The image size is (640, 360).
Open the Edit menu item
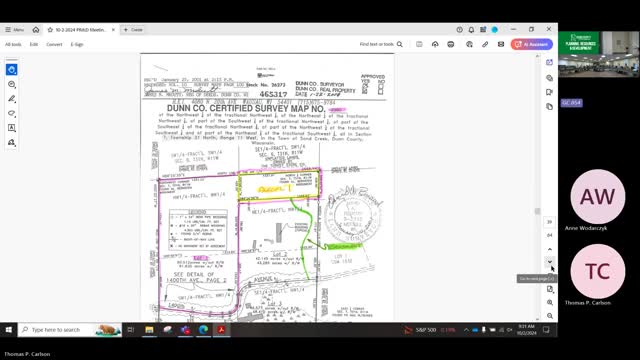click(x=34, y=44)
